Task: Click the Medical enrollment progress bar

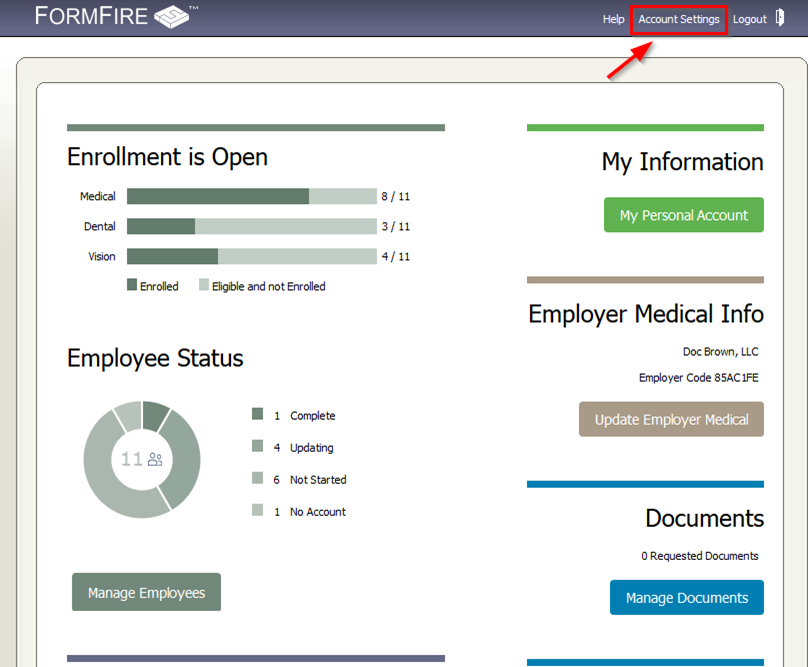Action: click(x=251, y=196)
